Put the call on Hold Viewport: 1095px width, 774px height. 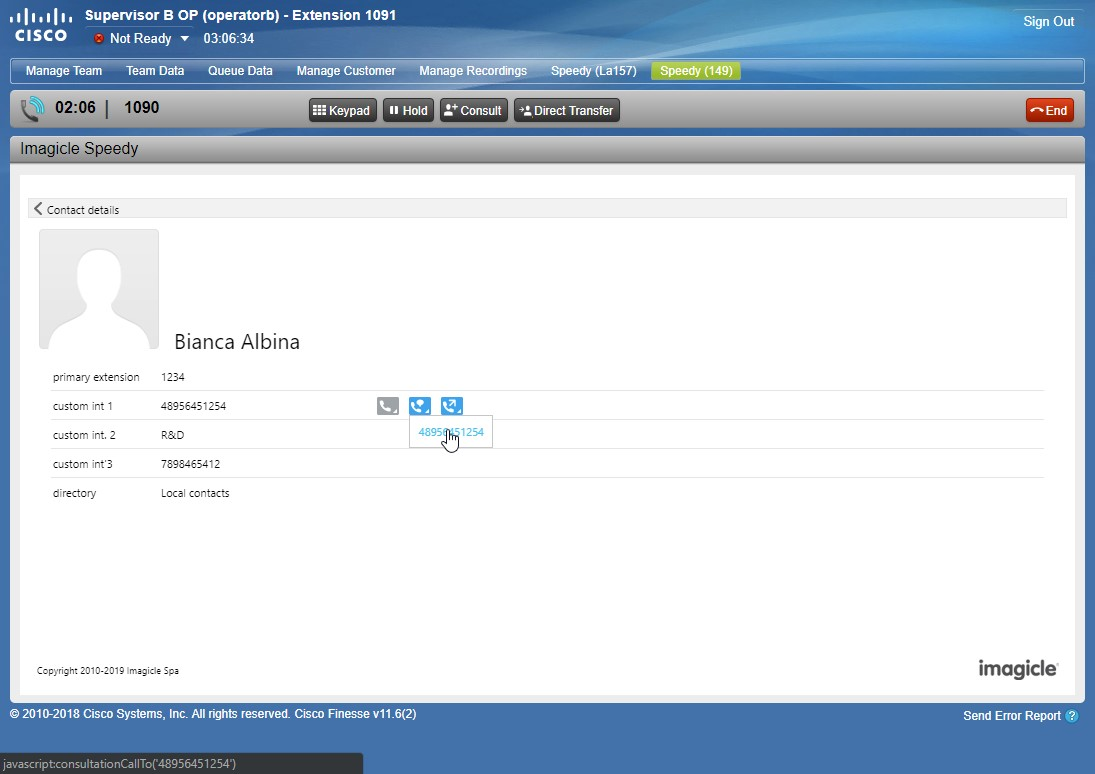click(408, 111)
